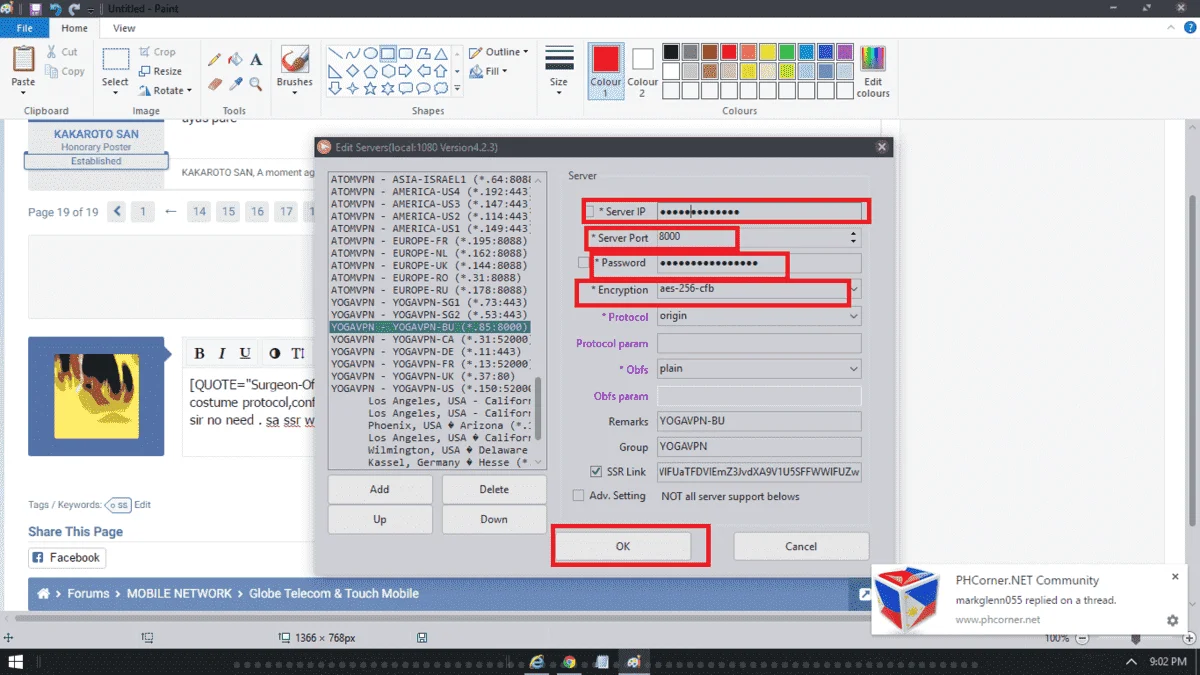
Task: Redo the last undone Paint action
Action: [74, 8]
